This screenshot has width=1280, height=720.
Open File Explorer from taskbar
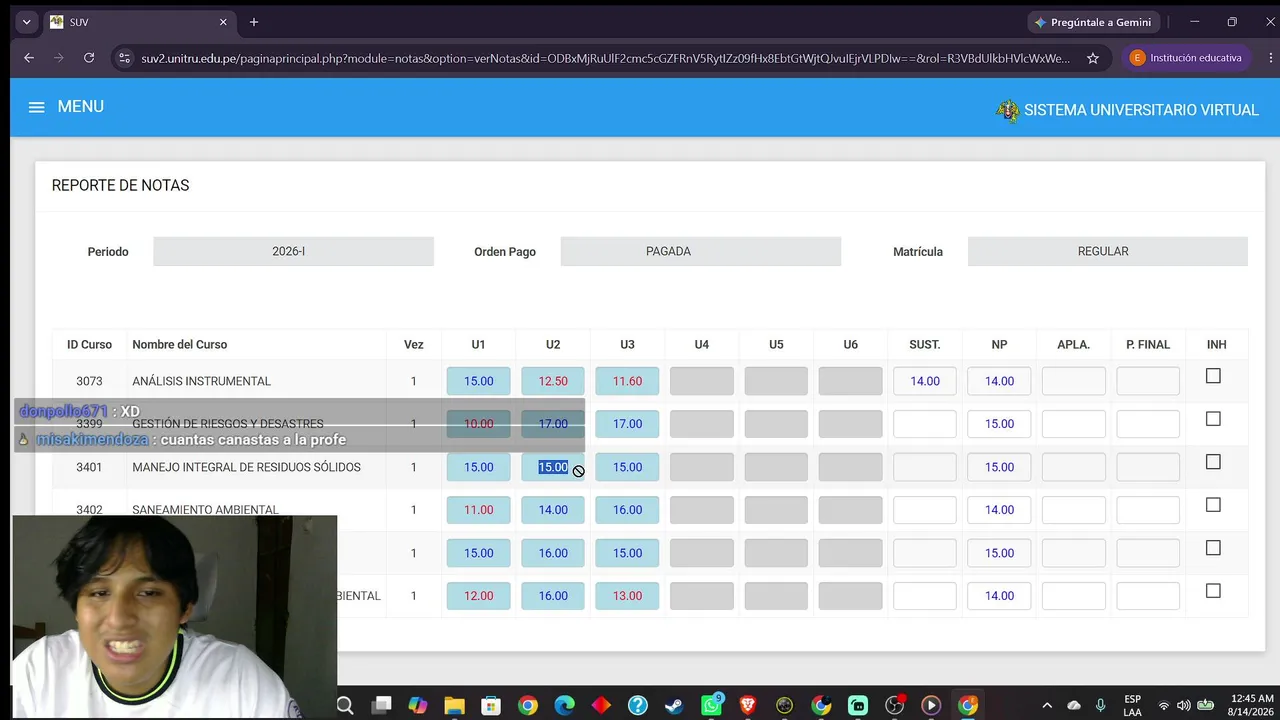click(454, 706)
